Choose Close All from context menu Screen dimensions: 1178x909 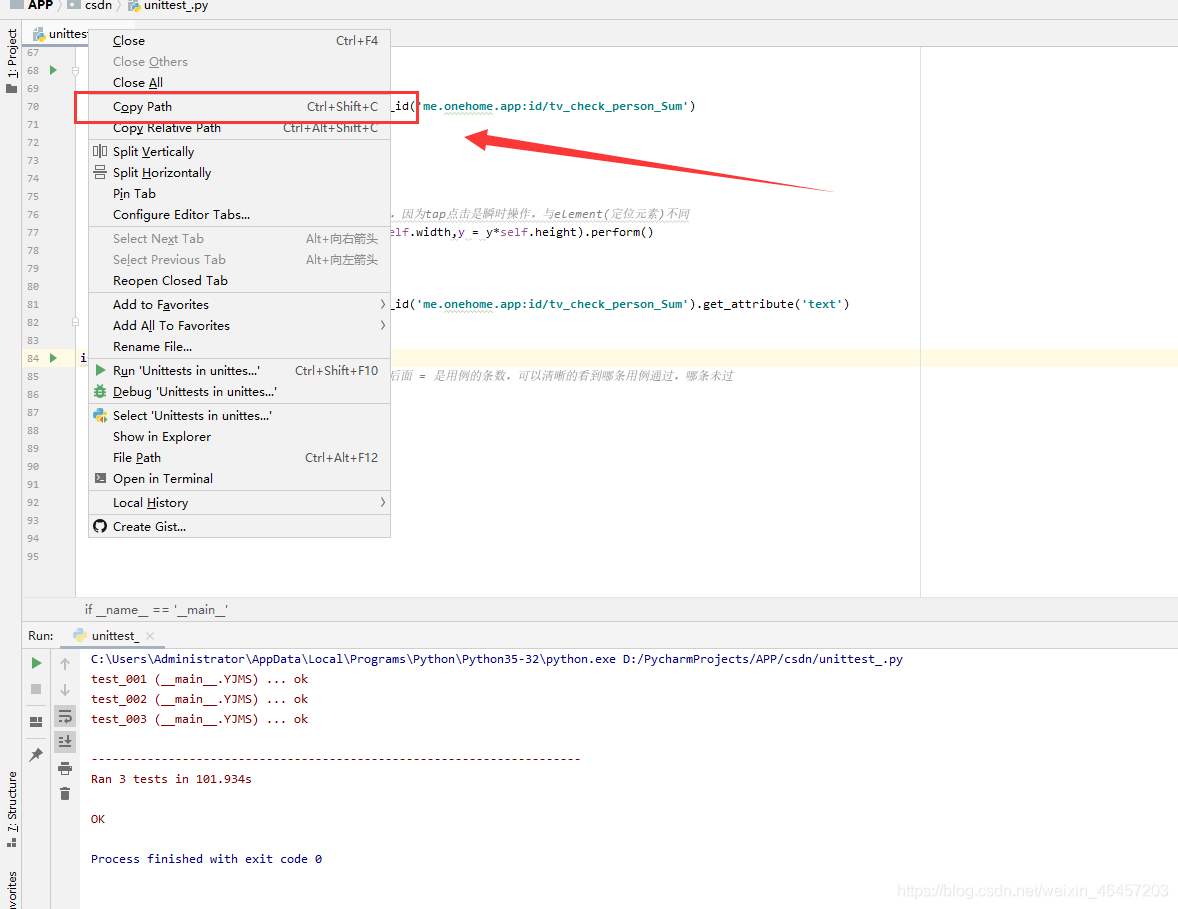[239, 83]
